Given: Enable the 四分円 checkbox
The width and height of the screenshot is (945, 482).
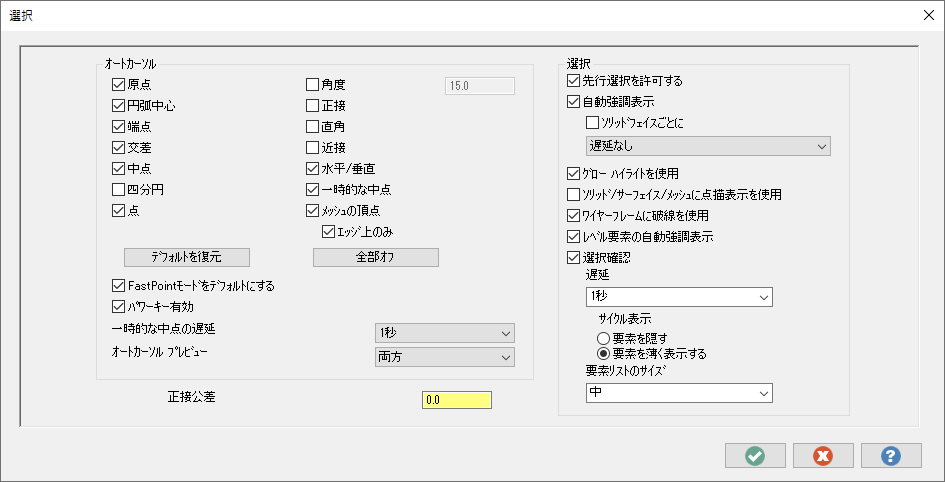Looking at the screenshot, I should coord(119,190).
